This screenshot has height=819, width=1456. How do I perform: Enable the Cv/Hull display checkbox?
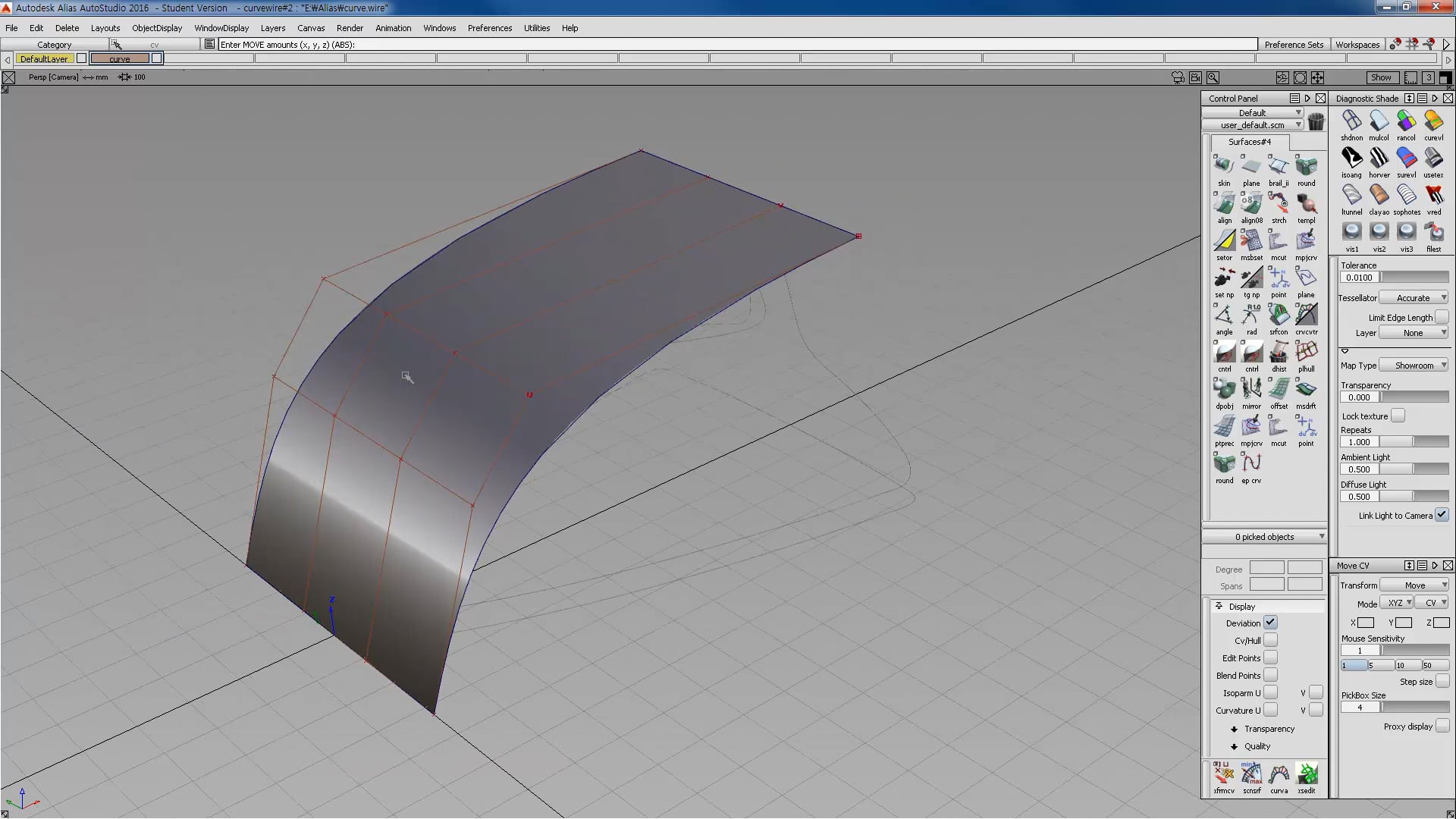click(1270, 640)
